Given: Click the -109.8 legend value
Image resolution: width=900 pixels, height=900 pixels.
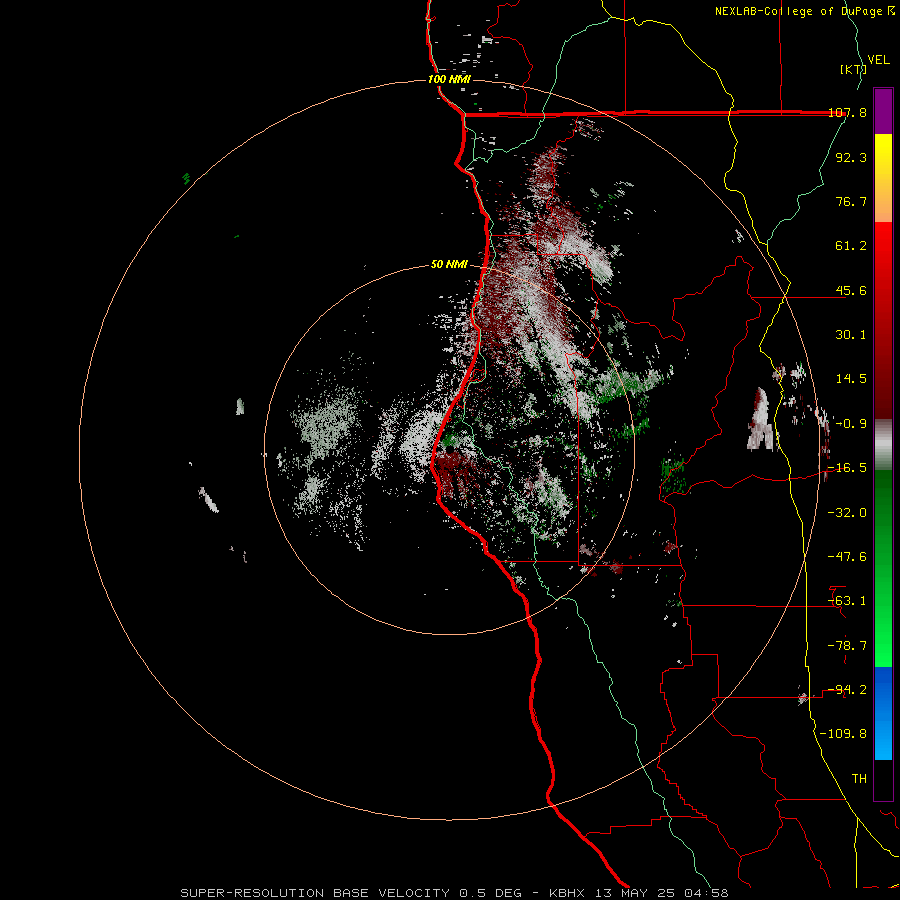Looking at the screenshot, I should pyautogui.click(x=843, y=734).
